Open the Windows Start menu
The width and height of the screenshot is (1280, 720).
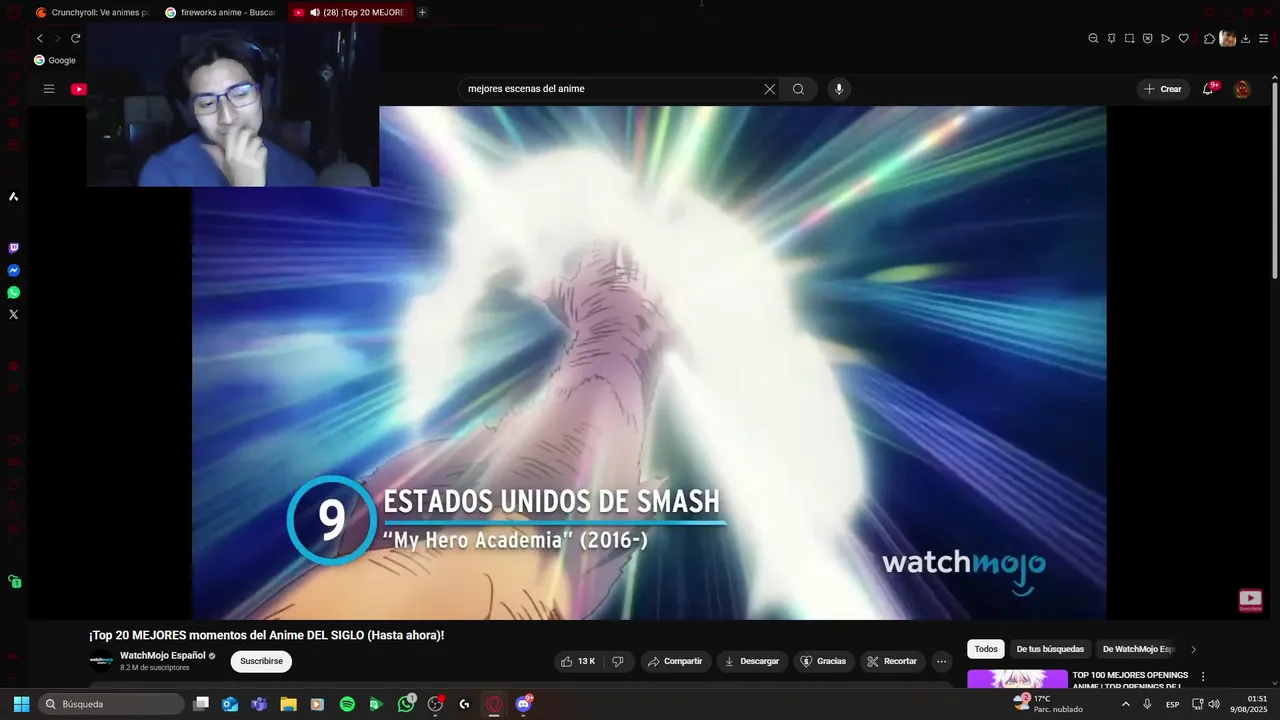21,704
